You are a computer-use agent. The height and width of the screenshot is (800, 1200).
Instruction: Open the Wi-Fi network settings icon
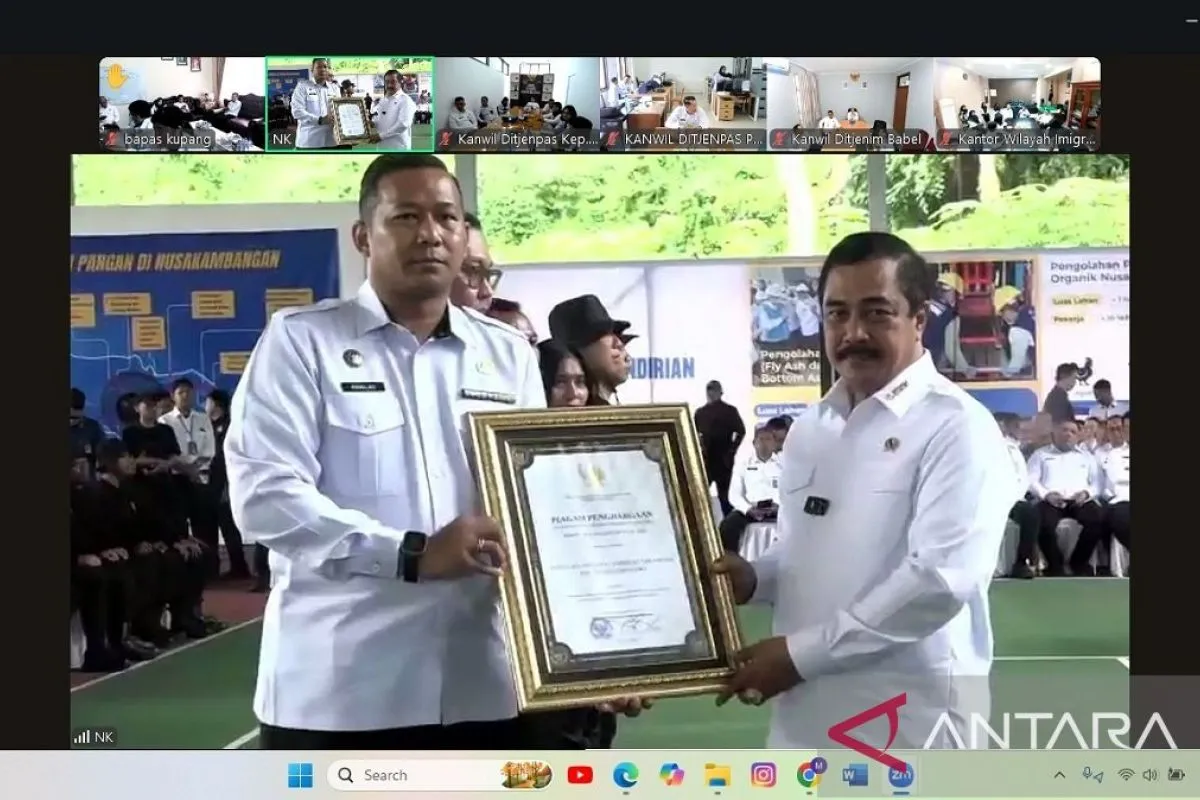pyautogui.click(x=1125, y=775)
